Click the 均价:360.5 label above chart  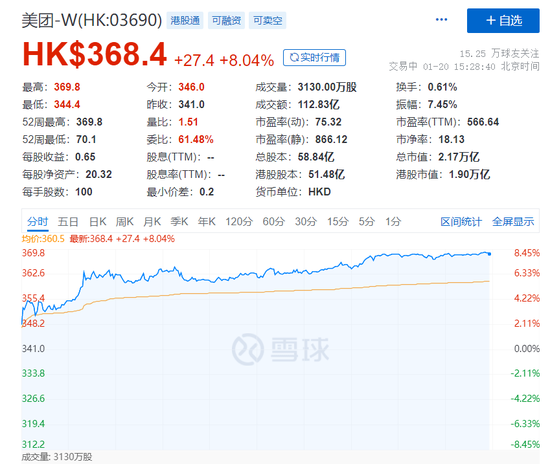43,239
